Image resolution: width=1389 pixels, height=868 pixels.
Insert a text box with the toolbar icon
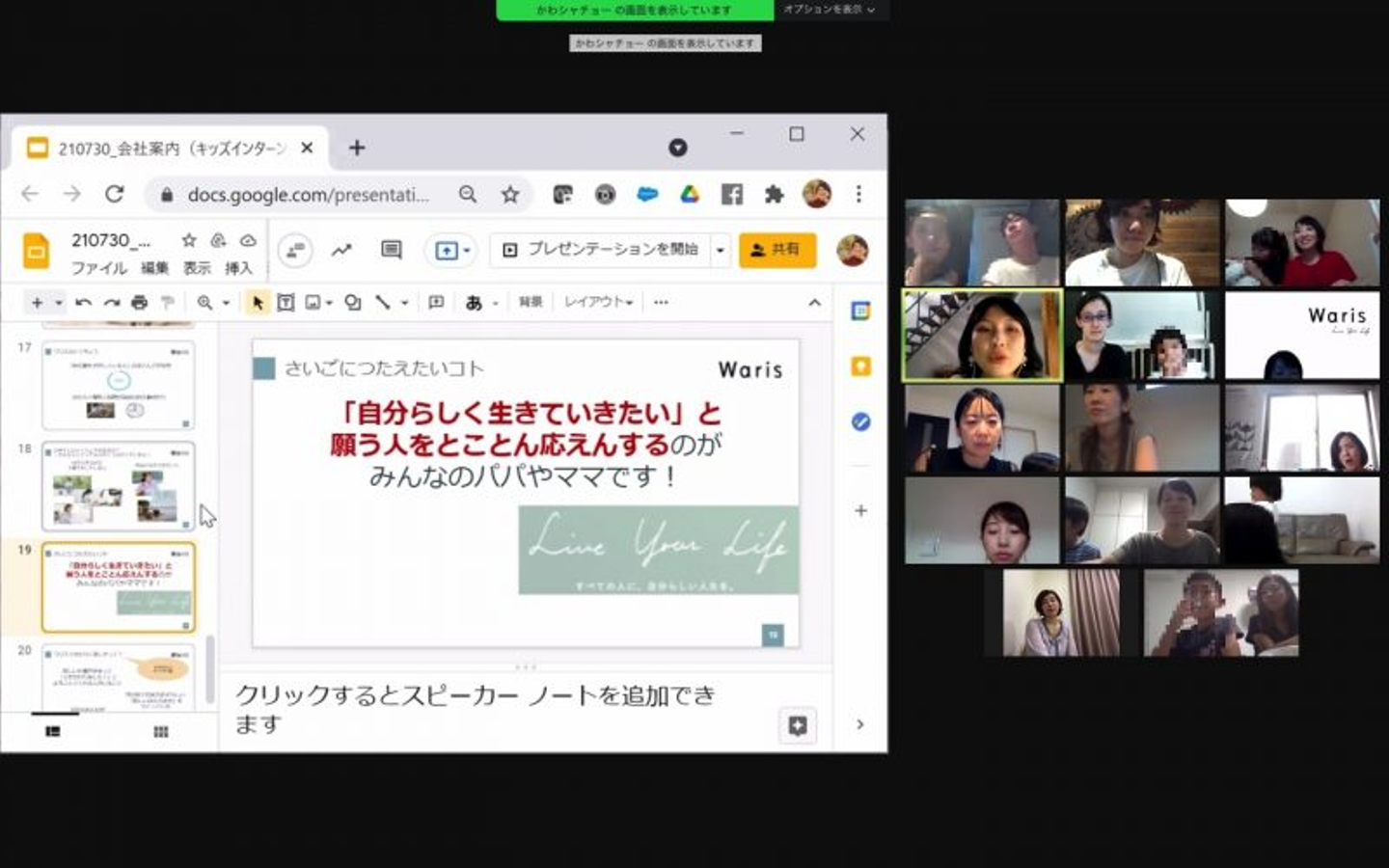click(x=286, y=303)
